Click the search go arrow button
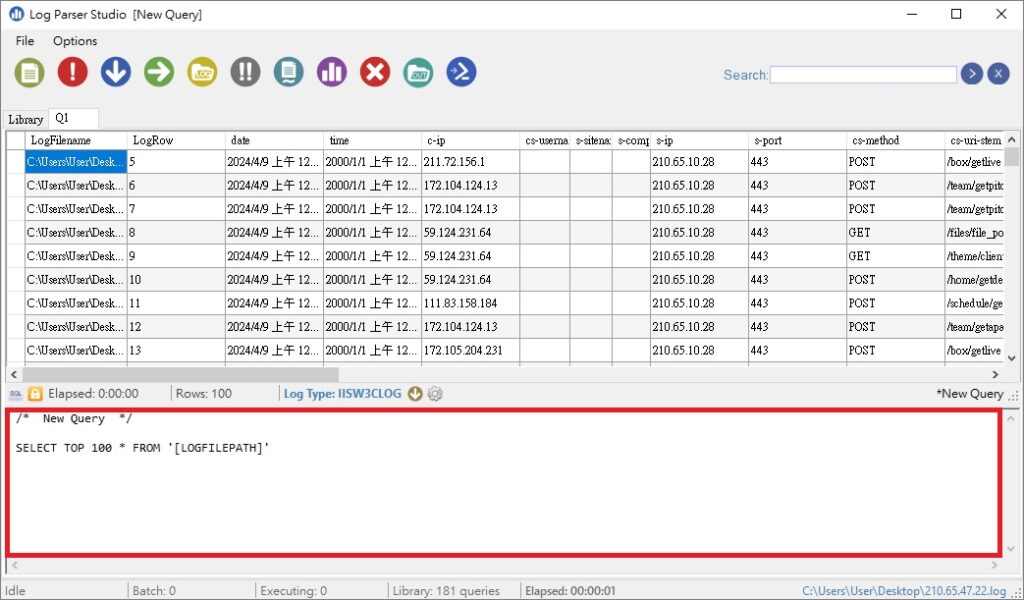 point(971,74)
